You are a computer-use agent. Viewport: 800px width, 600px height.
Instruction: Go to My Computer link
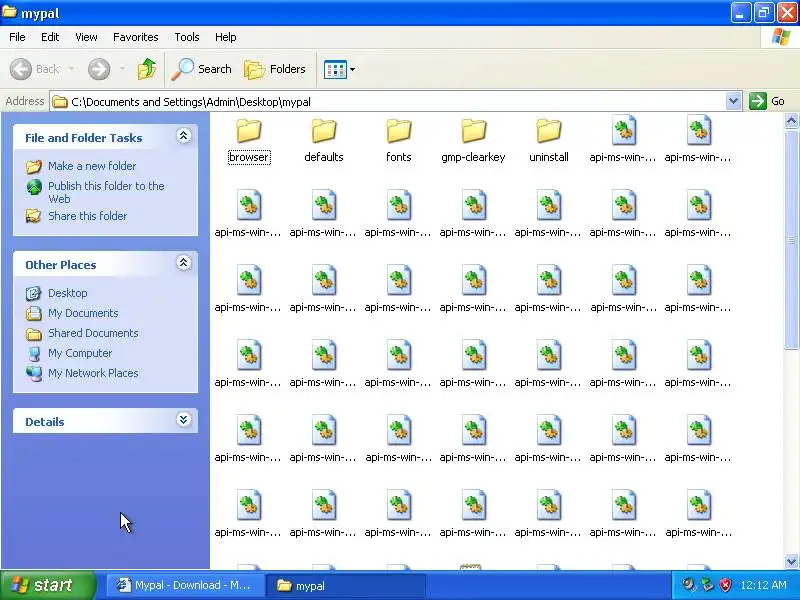80,353
